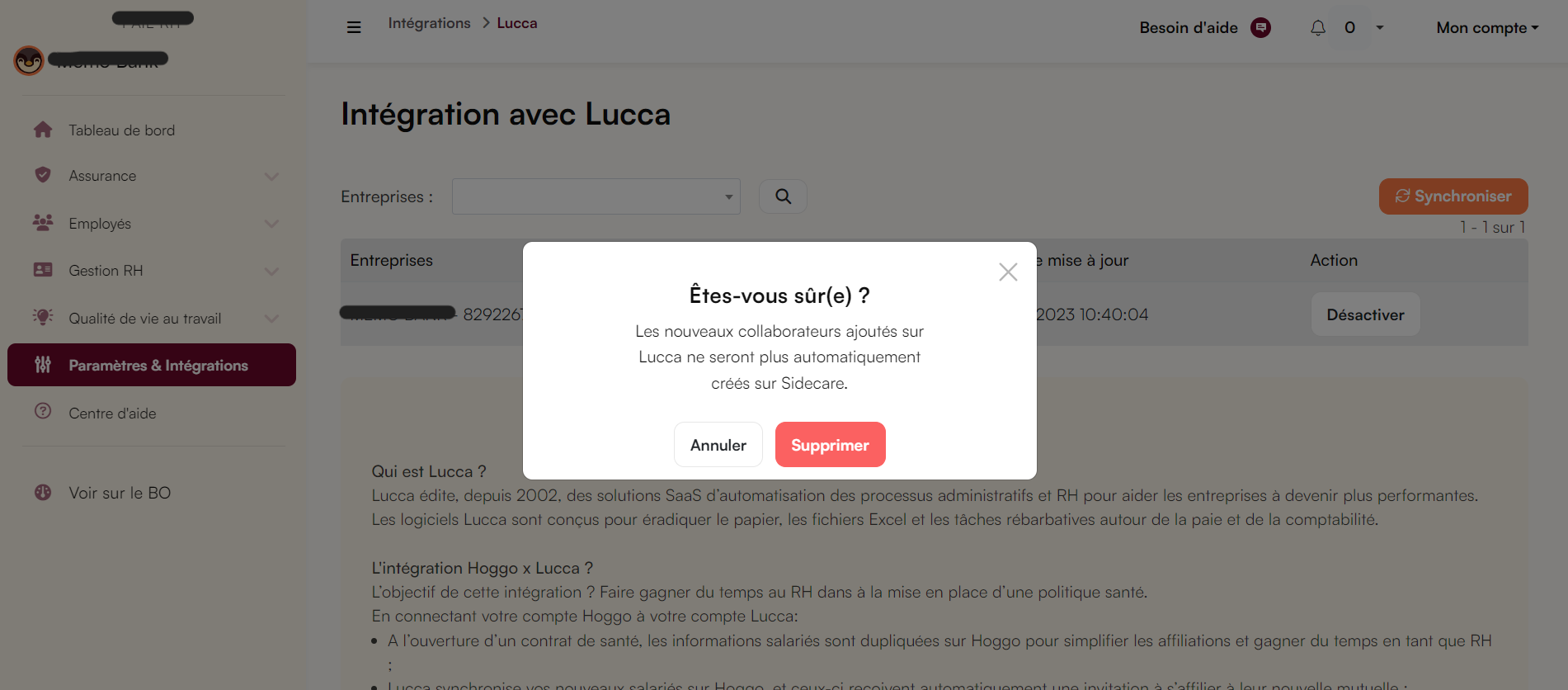The width and height of the screenshot is (1568, 690).
Task: Select the Qualité de vie au travail icon
Action: [x=42, y=318]
